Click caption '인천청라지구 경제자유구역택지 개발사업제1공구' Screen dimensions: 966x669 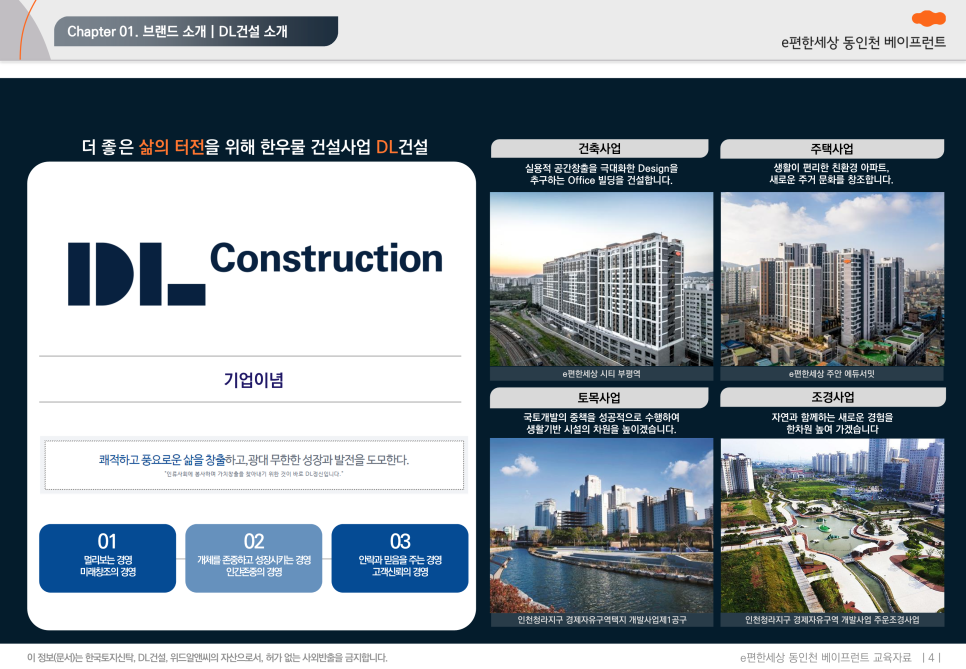click(601, 620)
